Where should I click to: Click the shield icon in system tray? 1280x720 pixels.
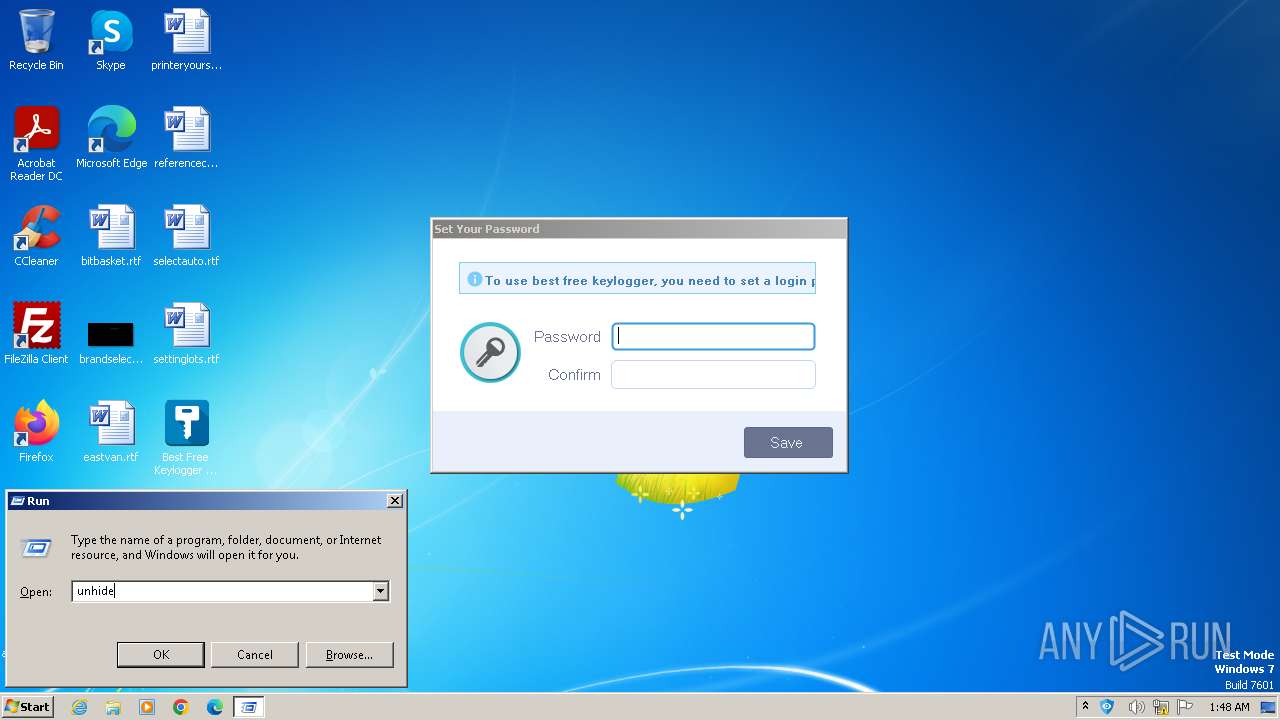point(1107,707)
